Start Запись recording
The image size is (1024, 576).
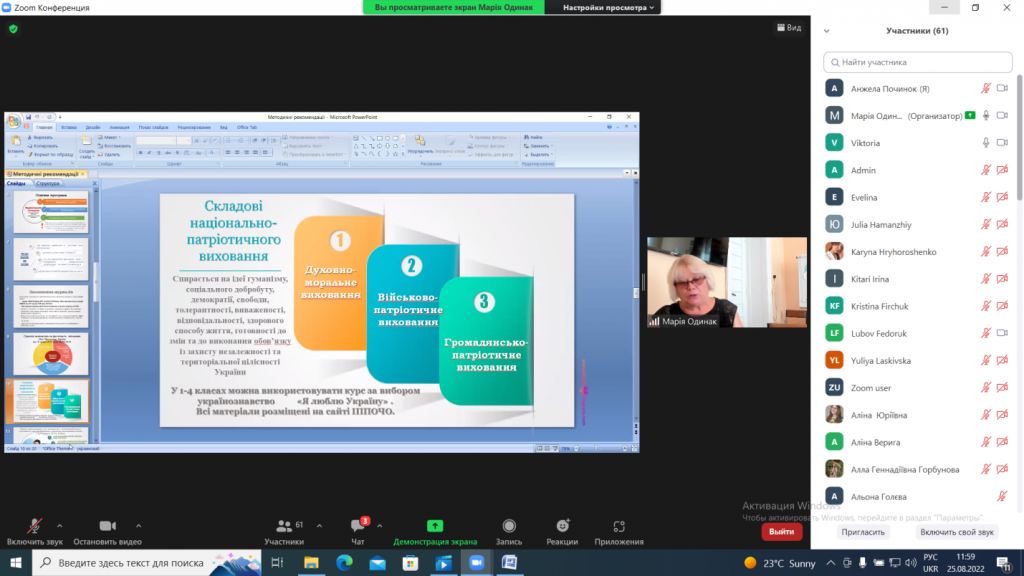point(509,532)
